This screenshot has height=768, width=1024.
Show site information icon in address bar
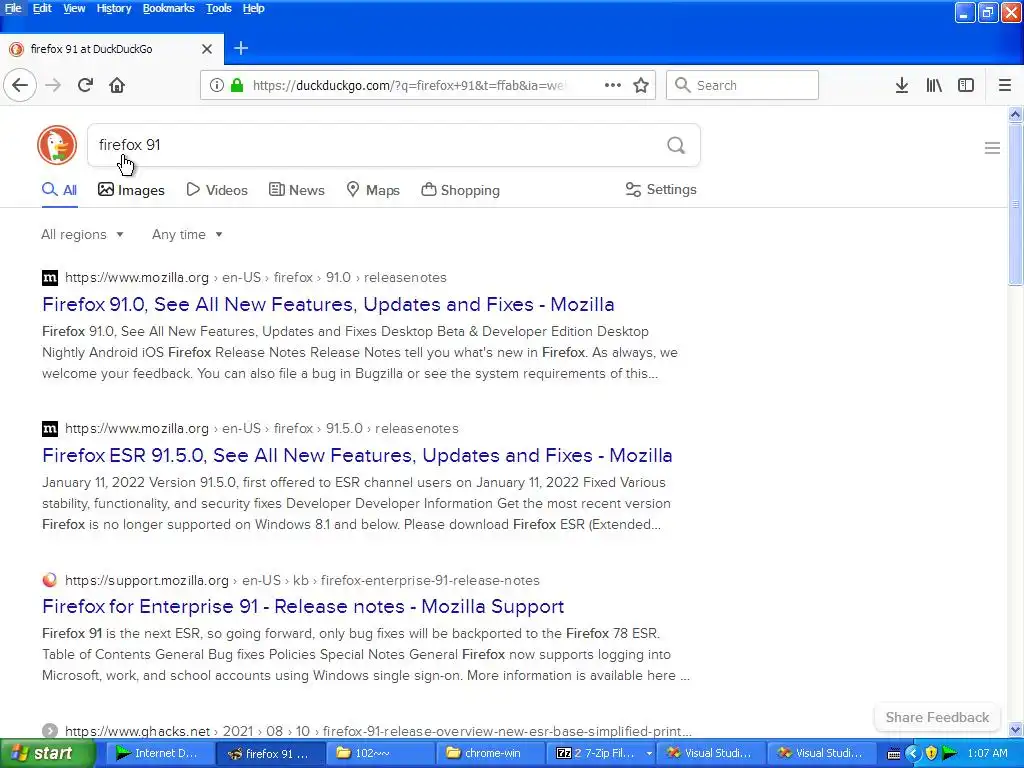coord(216,85)
